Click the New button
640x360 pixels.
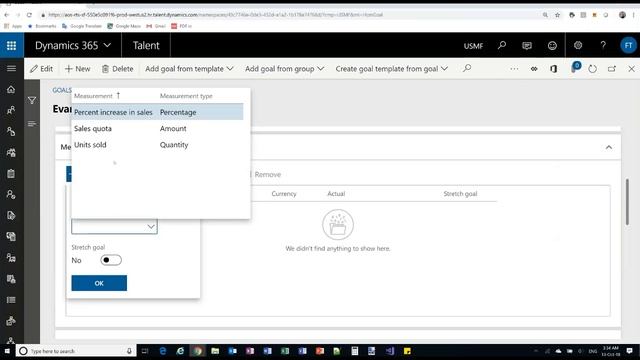(78, 69)
